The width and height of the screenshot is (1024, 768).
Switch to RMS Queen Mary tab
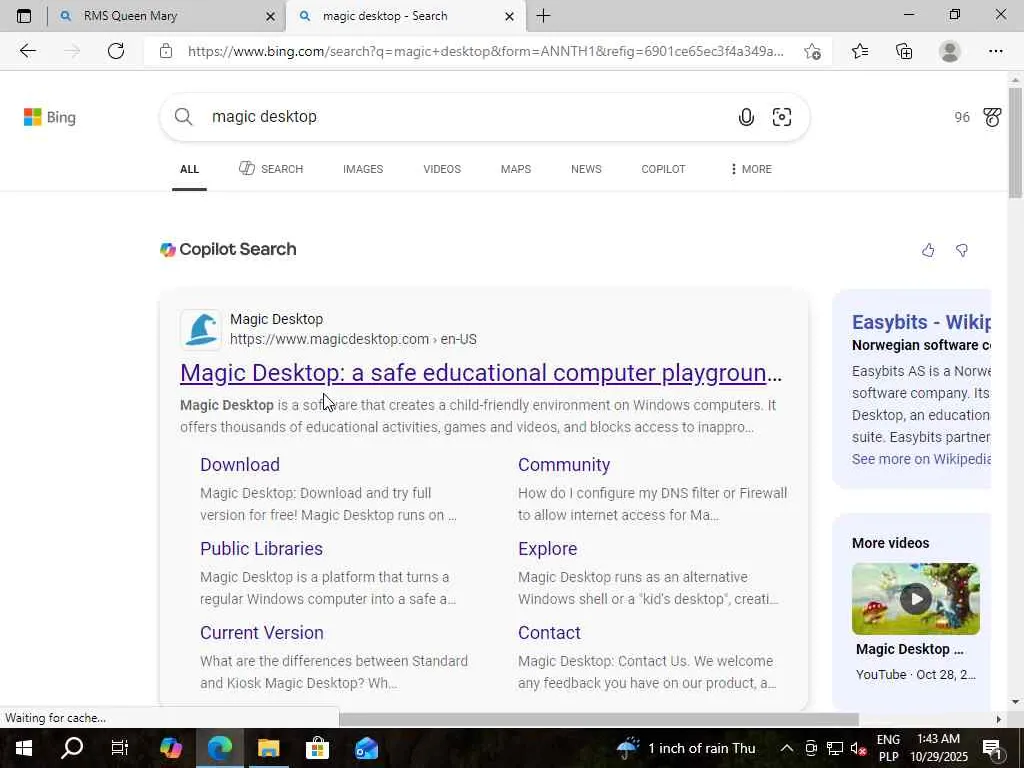pos(130,16)
